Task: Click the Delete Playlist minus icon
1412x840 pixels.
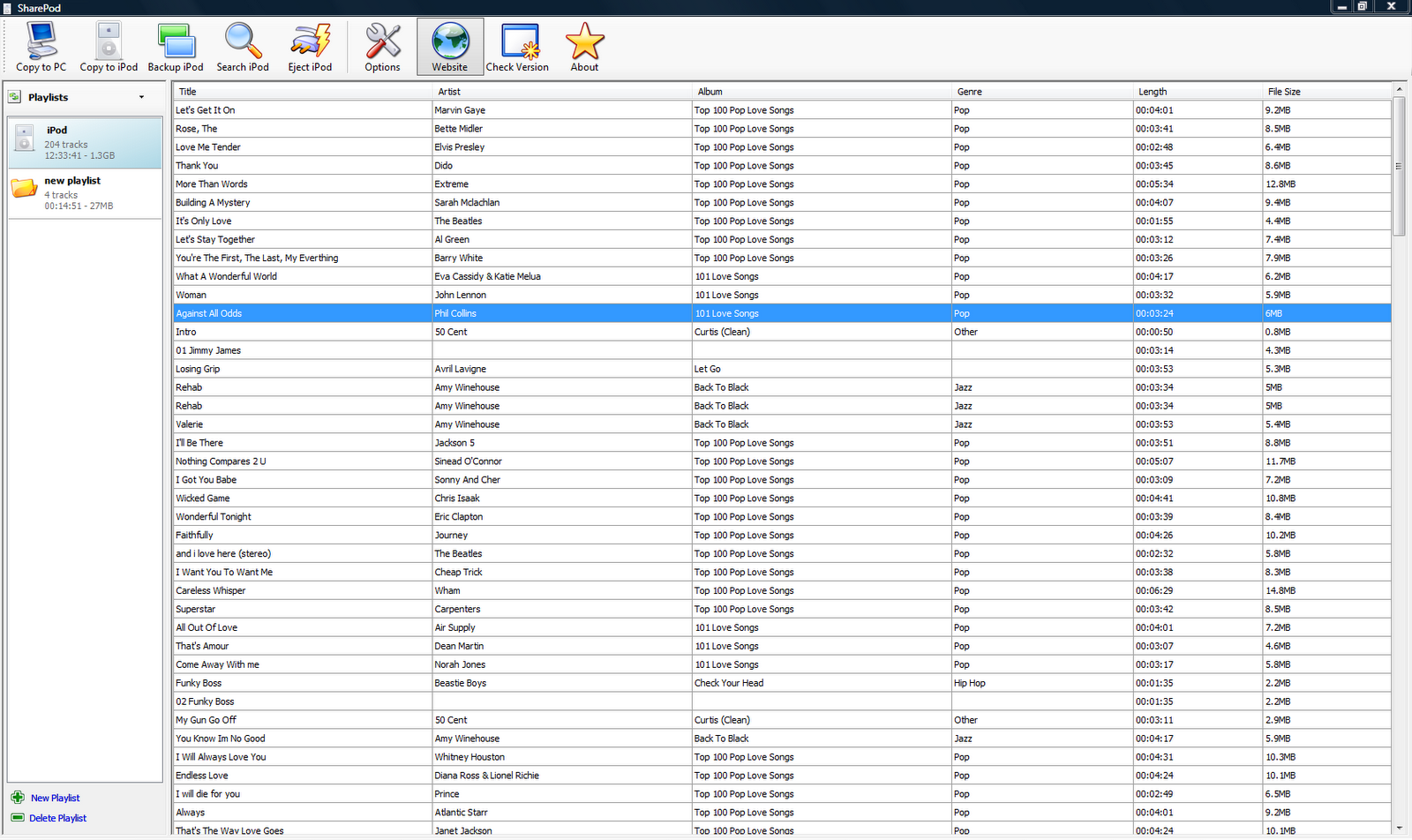Action: [18, 818]
